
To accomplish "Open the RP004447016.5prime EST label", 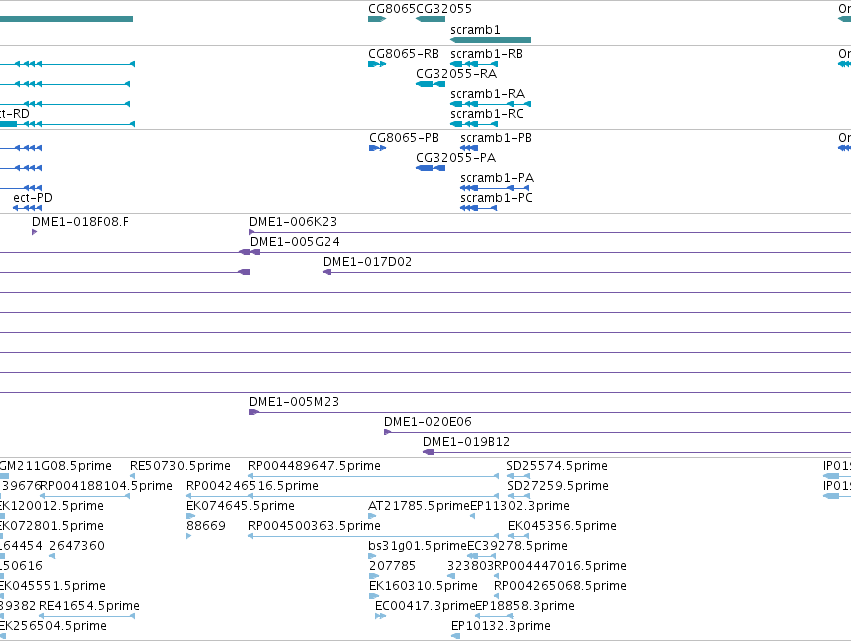I will point(560,567).
